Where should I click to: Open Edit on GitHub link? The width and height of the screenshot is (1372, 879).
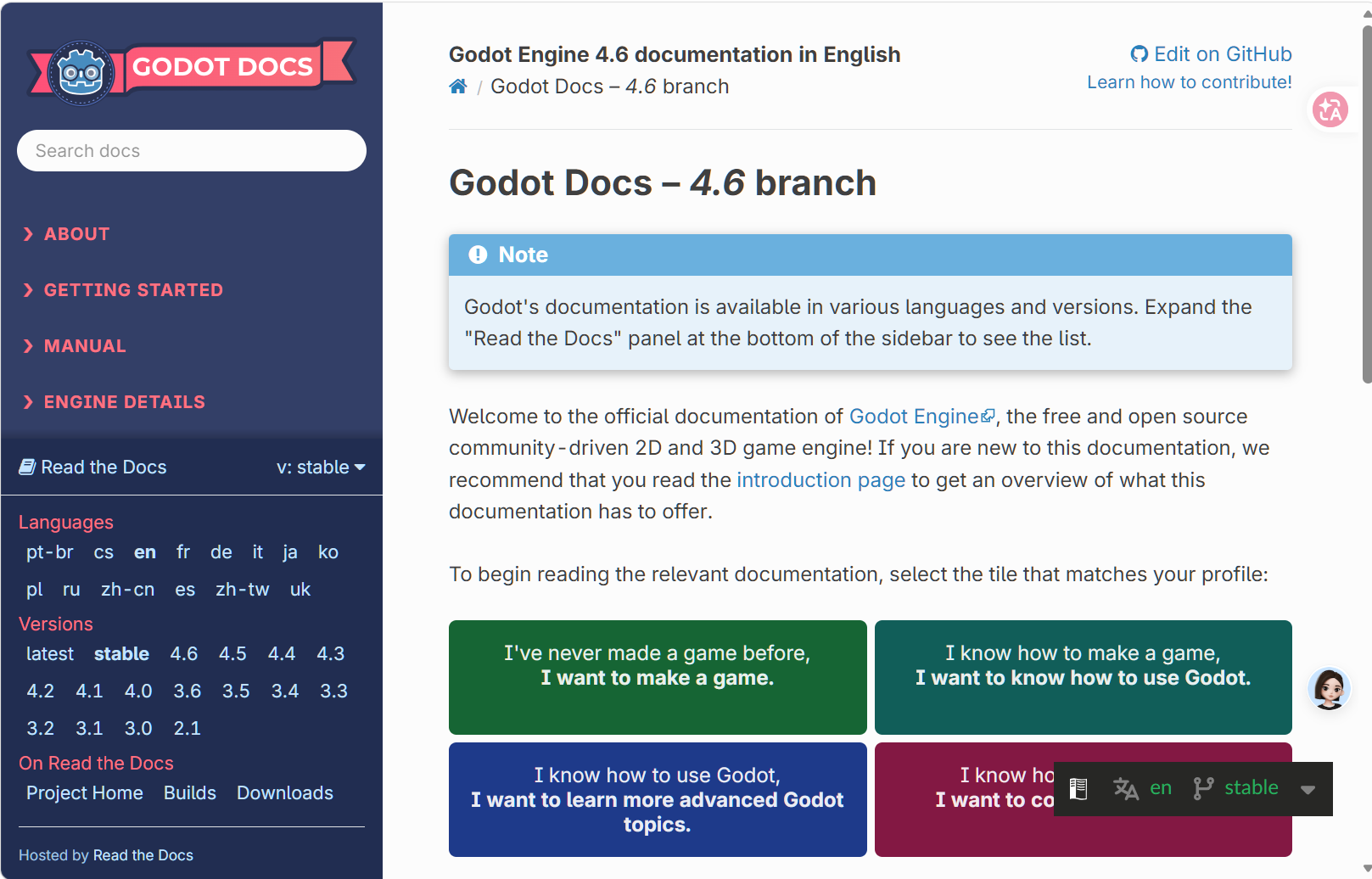point(1211,54)
